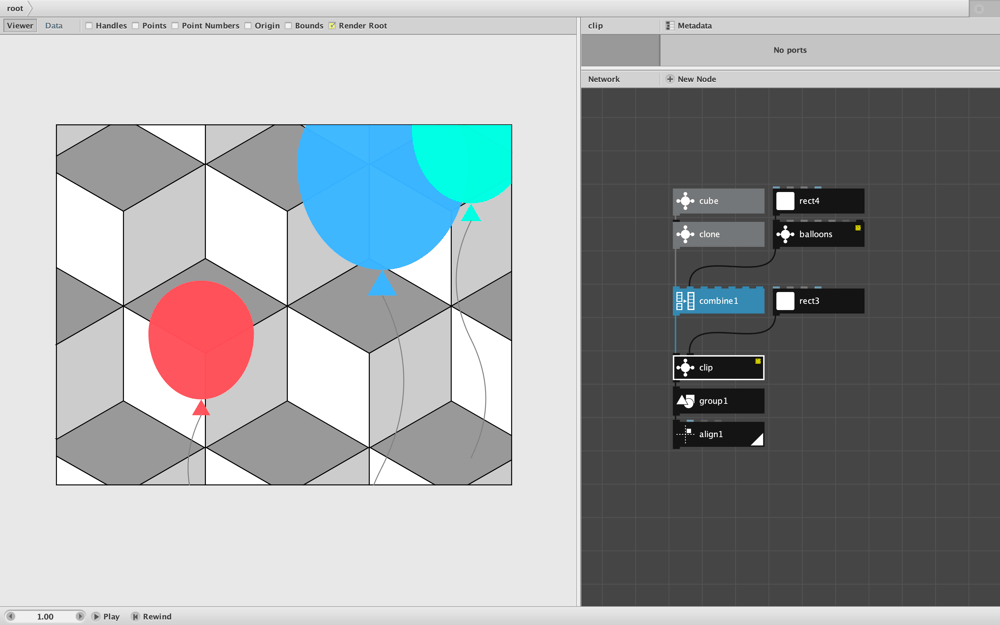The height and width of the screenshot is (625, 1000).
Task: Switch to the Data tab
Action: [54, 26]
